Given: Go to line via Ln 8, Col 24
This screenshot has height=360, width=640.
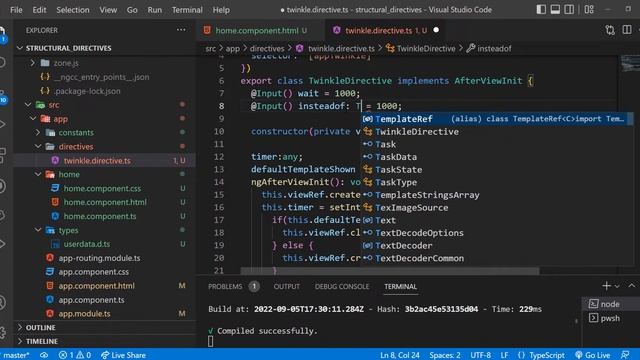Looking at the screenshot, I should point(400,355).
